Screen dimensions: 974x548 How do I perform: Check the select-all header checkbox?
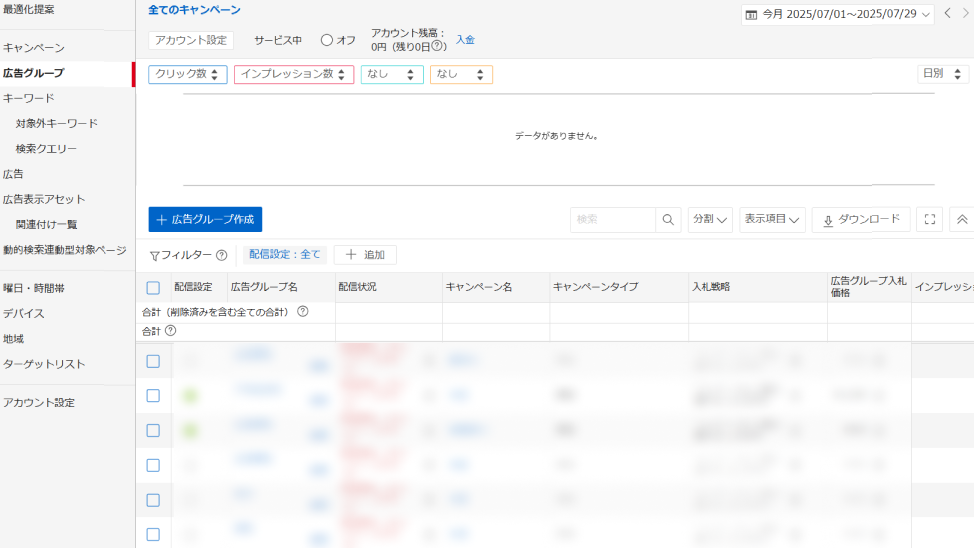point(153,288)
